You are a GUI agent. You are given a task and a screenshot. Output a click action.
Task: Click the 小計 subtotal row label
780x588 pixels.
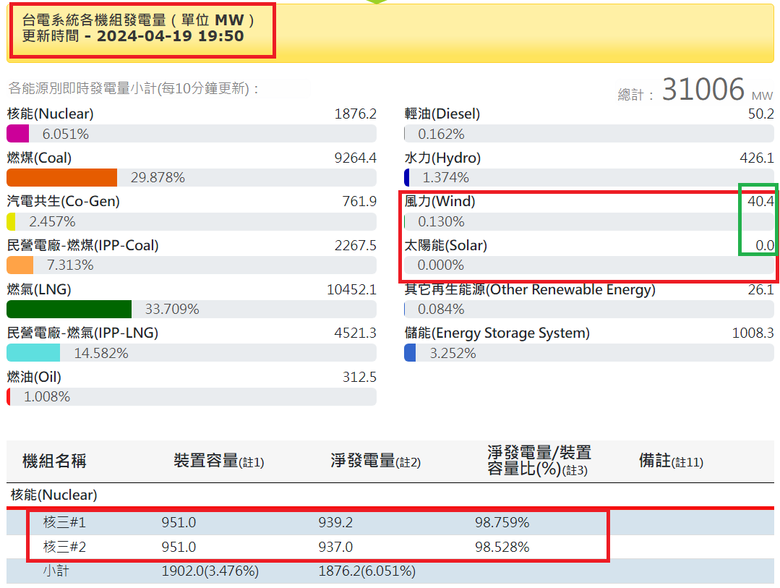pyautogui.click(x=56, y=571)
